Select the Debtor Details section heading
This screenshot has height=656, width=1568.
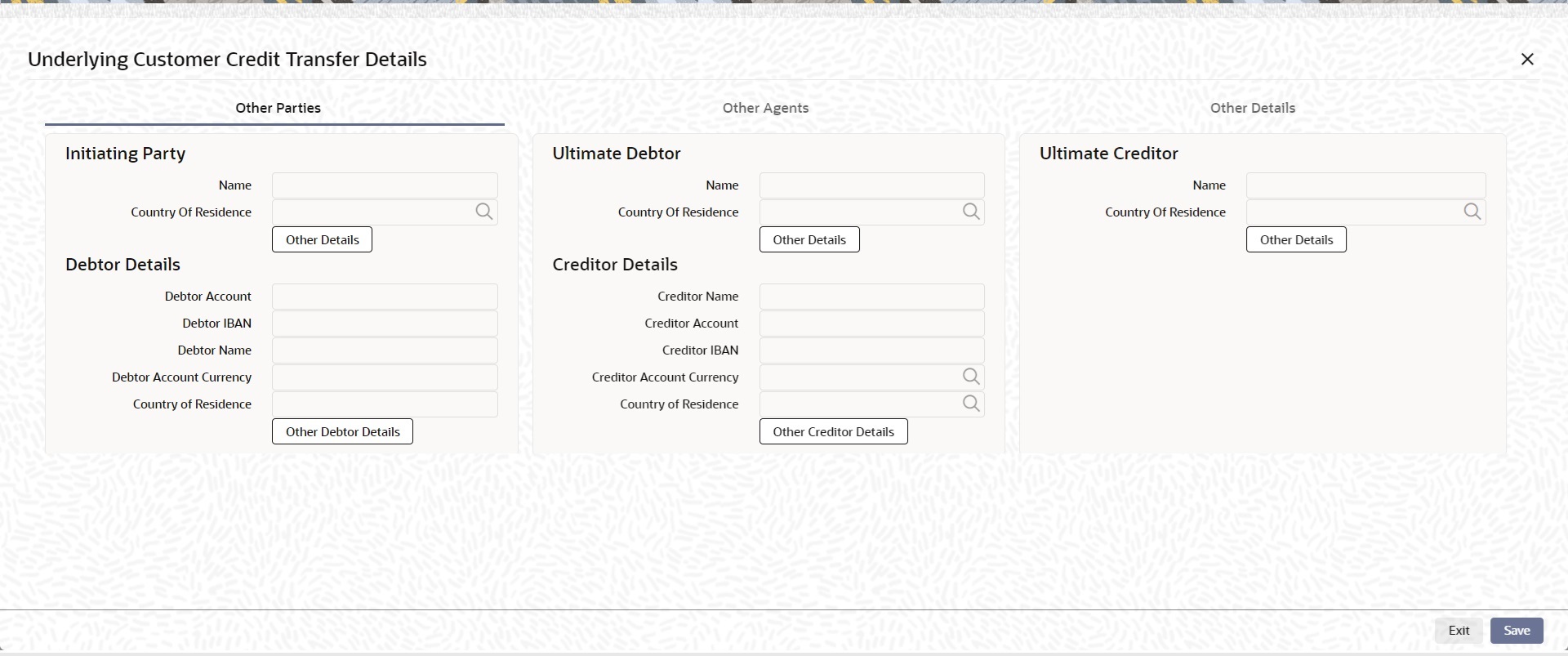122,265
